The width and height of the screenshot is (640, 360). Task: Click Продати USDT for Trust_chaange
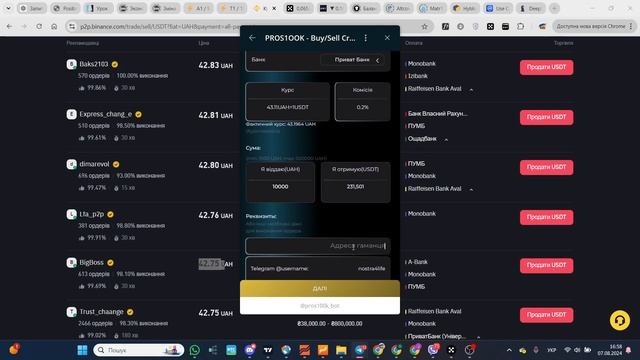[x=546, y=315]
